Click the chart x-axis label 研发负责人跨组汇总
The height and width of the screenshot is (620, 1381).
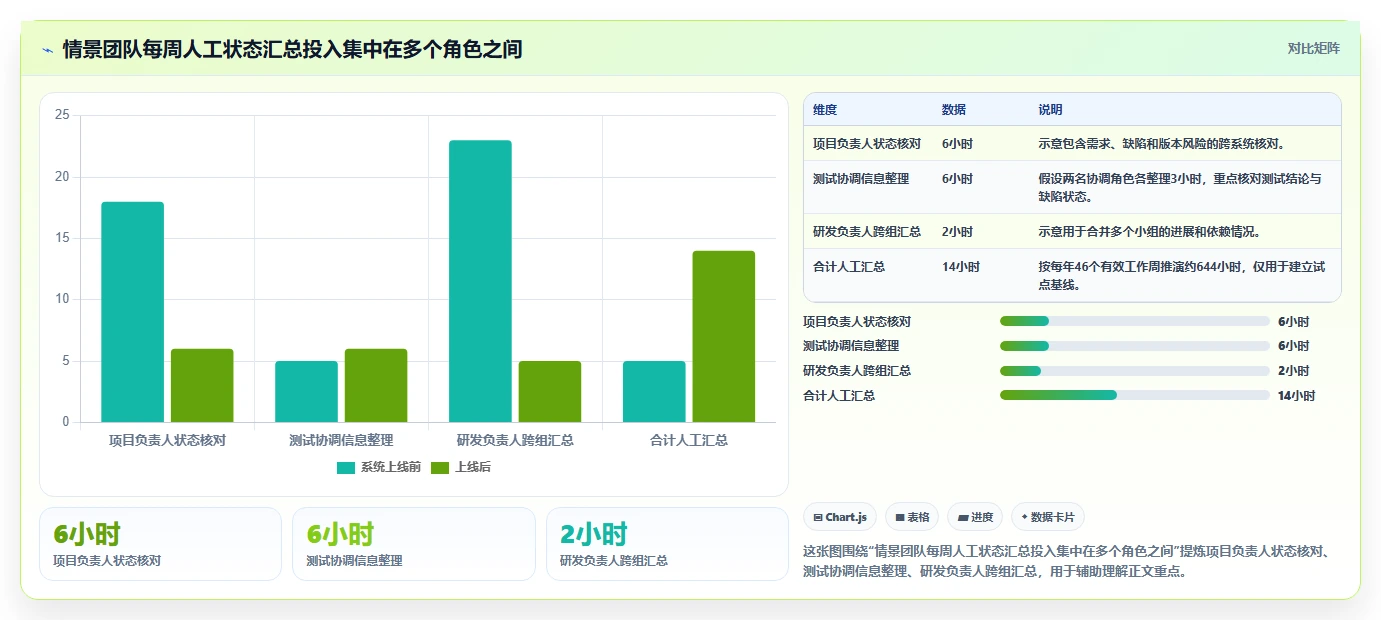[515, 440]
